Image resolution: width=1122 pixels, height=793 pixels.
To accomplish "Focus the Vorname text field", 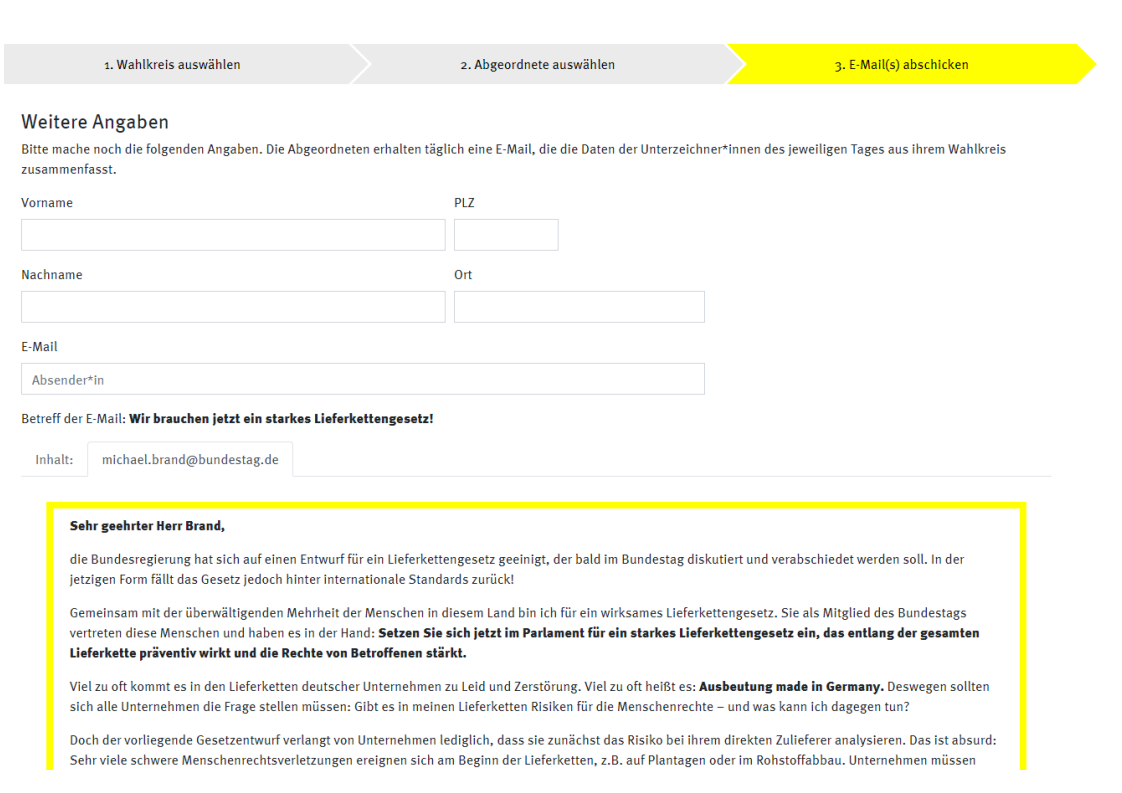I will click(x=233, y=235).
